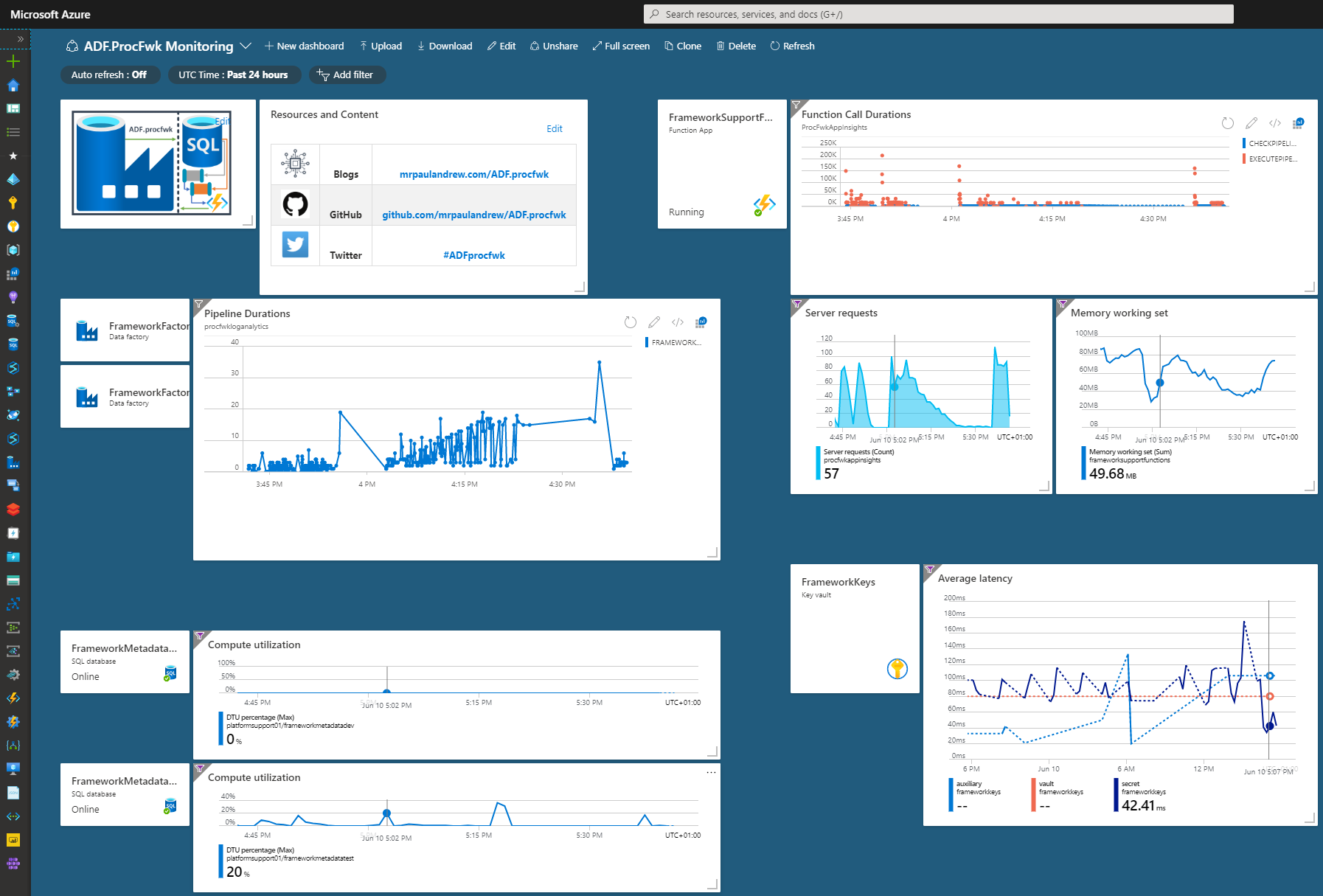The height and width of the screenshot is (896, 1323).
Task: Toggle the CHECKPIPELI... legend series
Action: pyautogui.click(x=1271, y=144)
